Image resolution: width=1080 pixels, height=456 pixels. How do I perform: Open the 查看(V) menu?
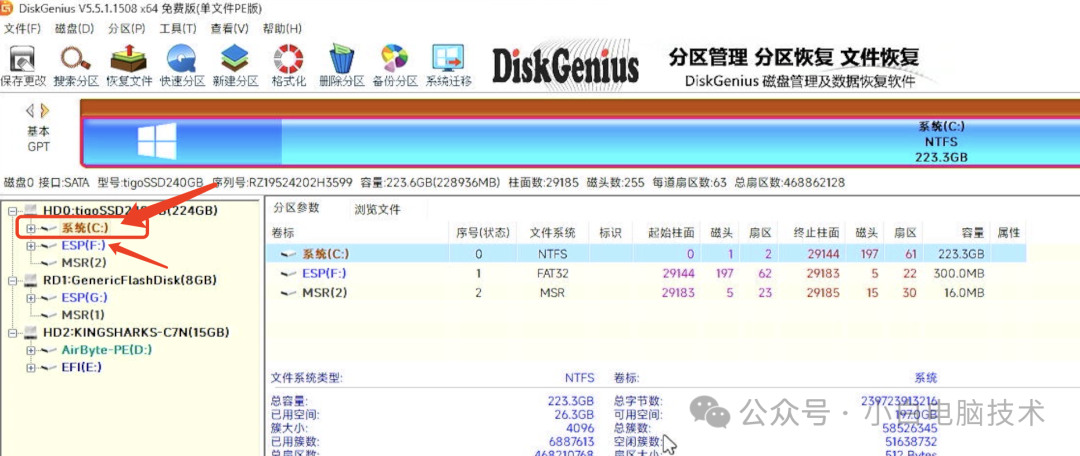pos(229,29)
